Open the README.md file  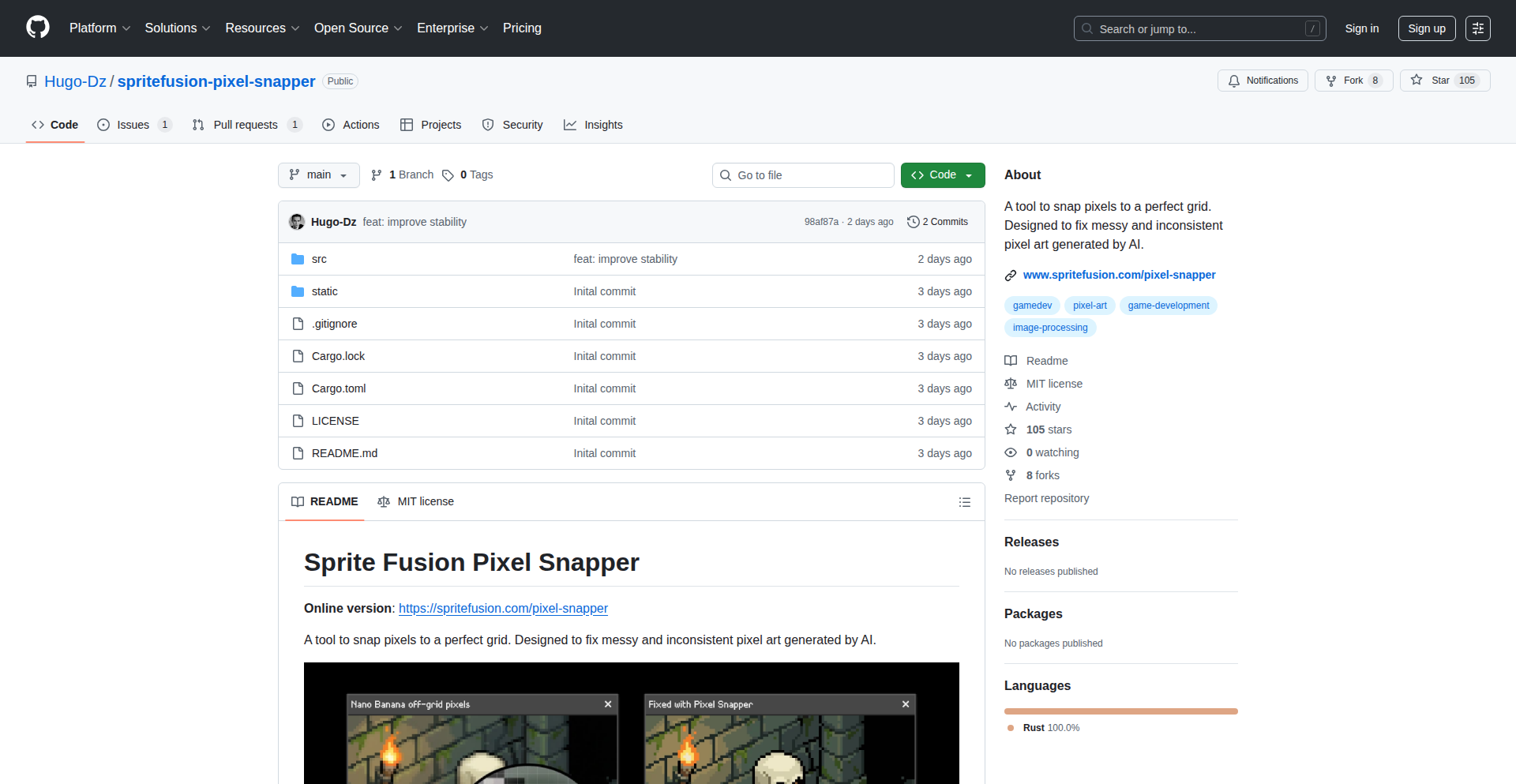point(344,453)
